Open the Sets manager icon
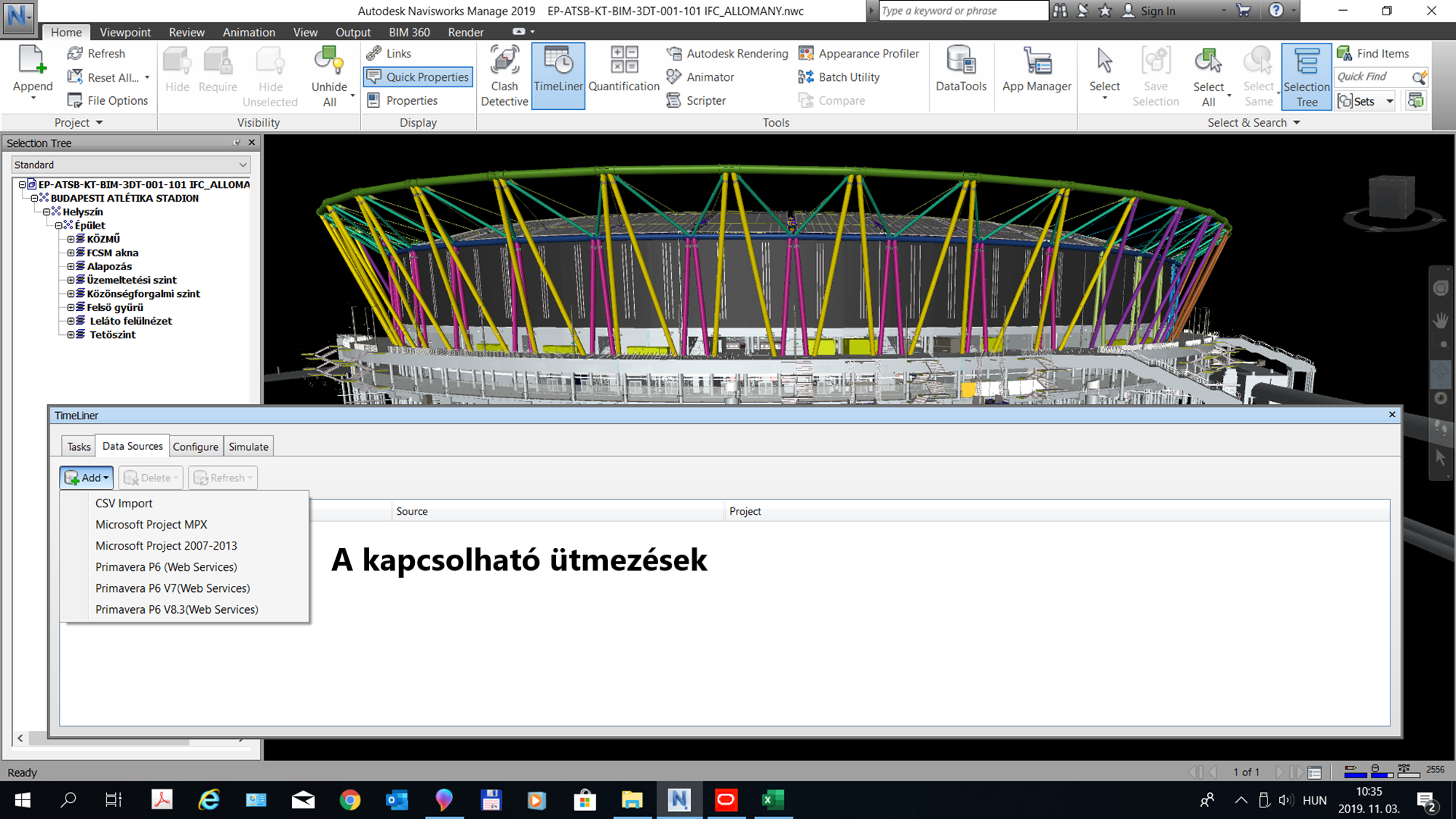The width and height of the screenshot is (1456, 819). [x=1416, y=100]
